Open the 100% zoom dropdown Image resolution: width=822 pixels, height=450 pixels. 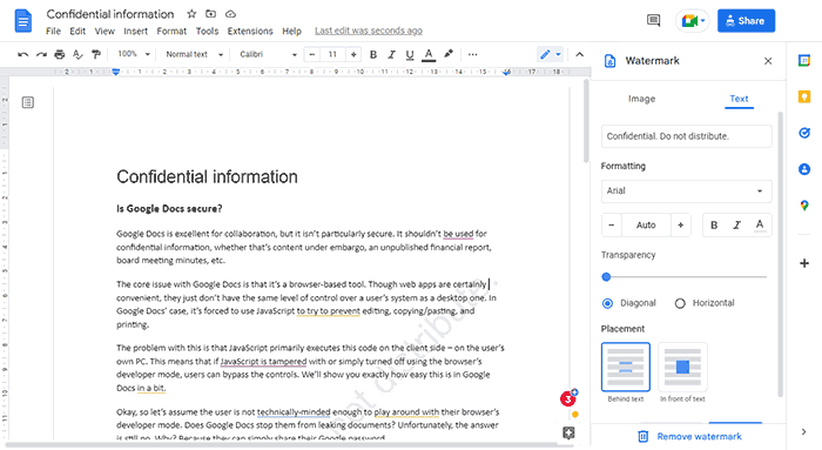click(x=134, y=54)
